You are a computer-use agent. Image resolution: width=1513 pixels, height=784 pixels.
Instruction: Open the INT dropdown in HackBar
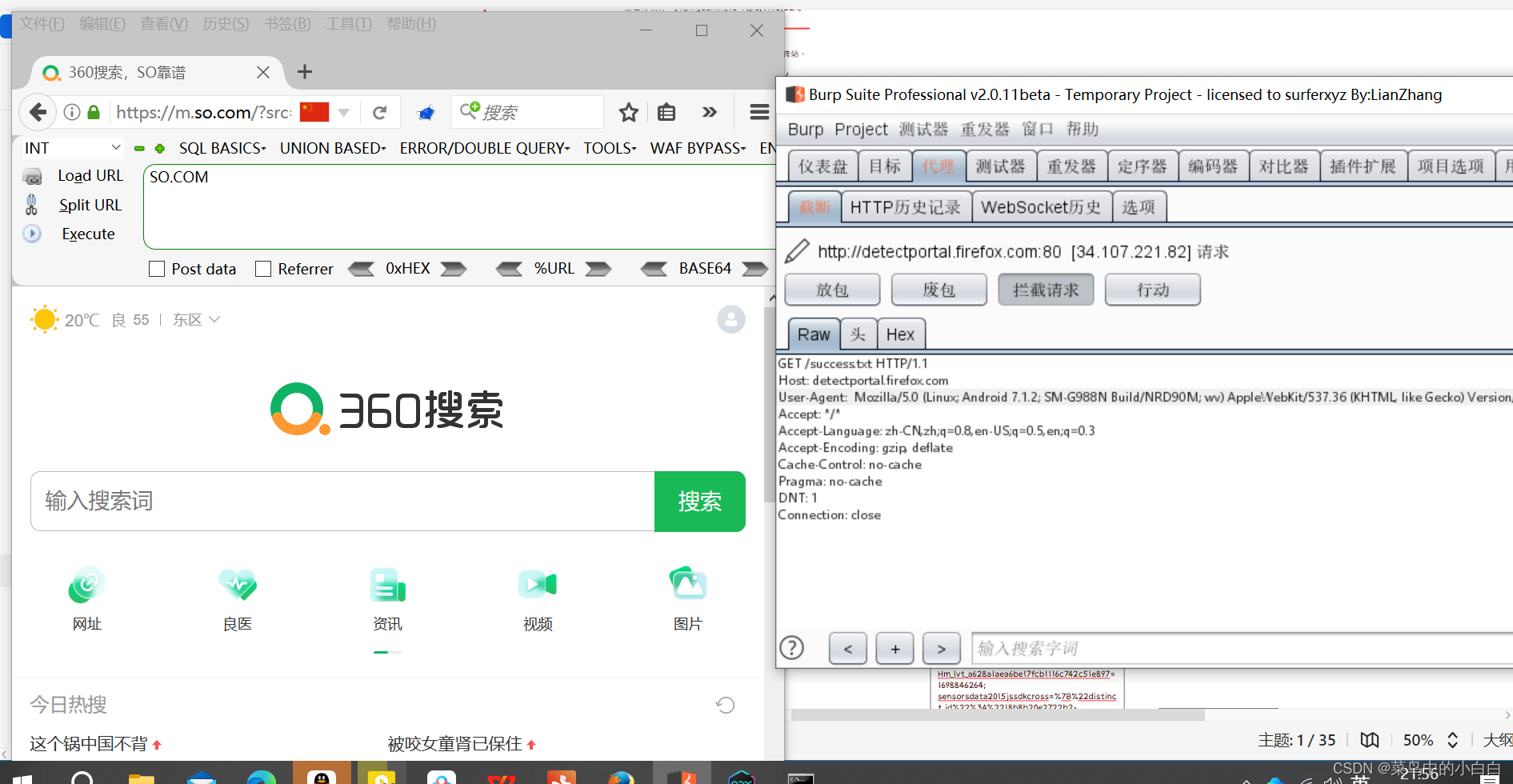tap(70, 148)
